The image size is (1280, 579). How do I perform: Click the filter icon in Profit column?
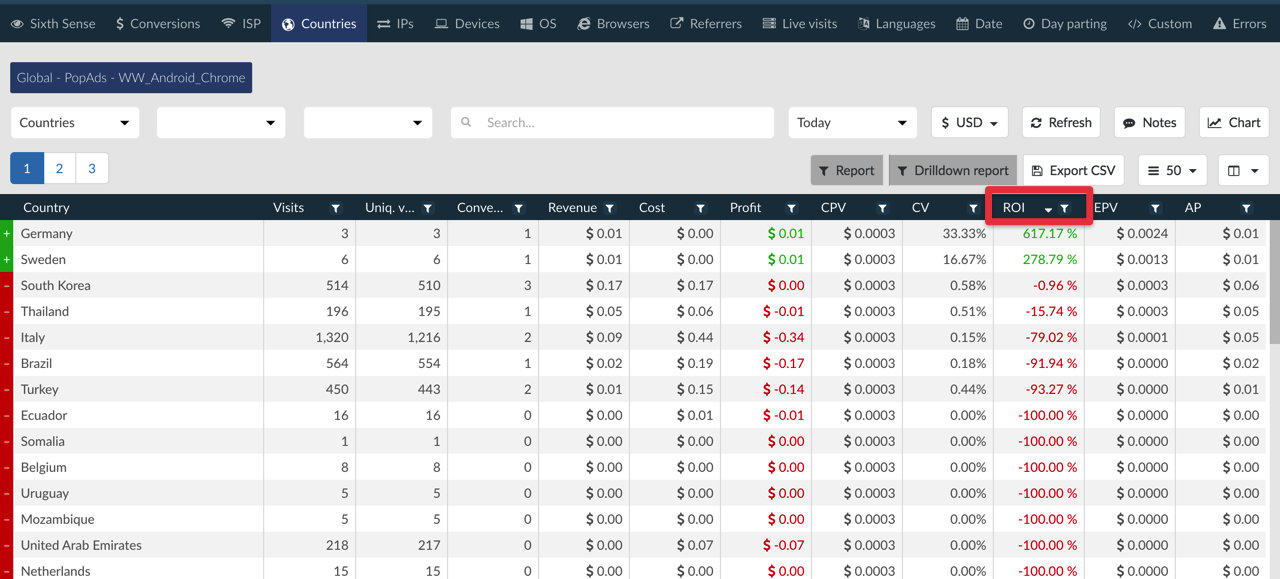pyautogui.click(x=791, y=208)
